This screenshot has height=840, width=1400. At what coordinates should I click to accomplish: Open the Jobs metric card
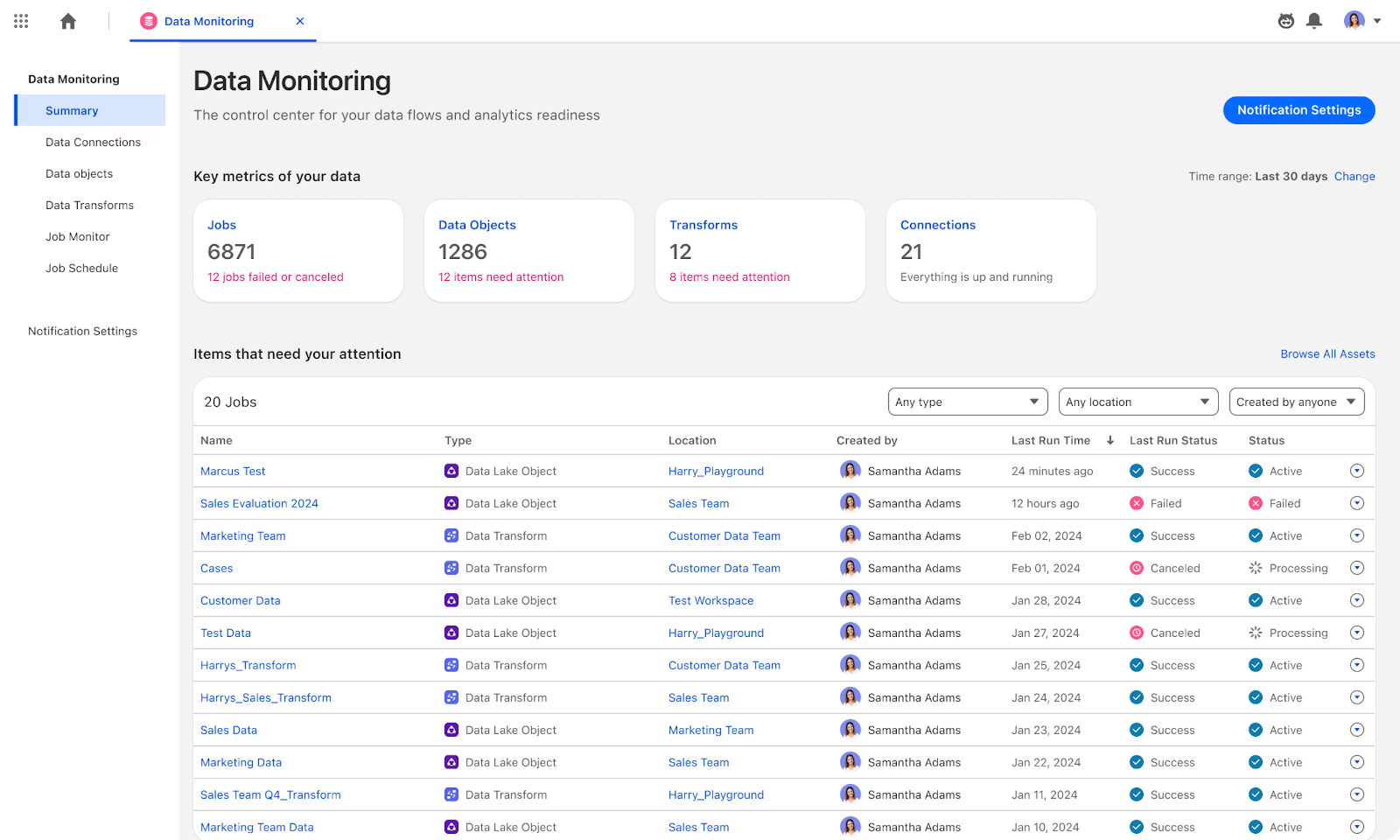click(297, 250)
